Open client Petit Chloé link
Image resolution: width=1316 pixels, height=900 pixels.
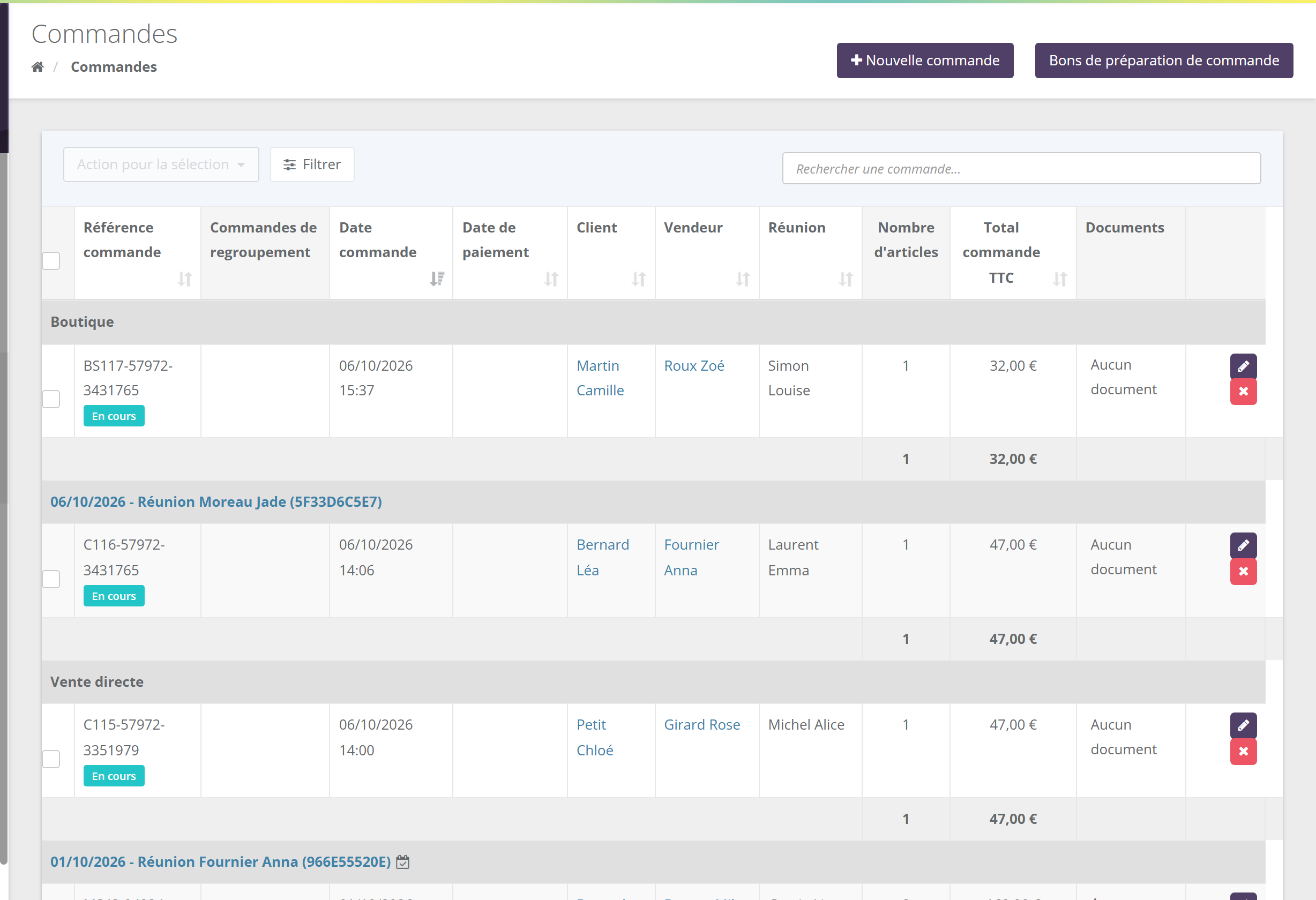pos(595,738)
